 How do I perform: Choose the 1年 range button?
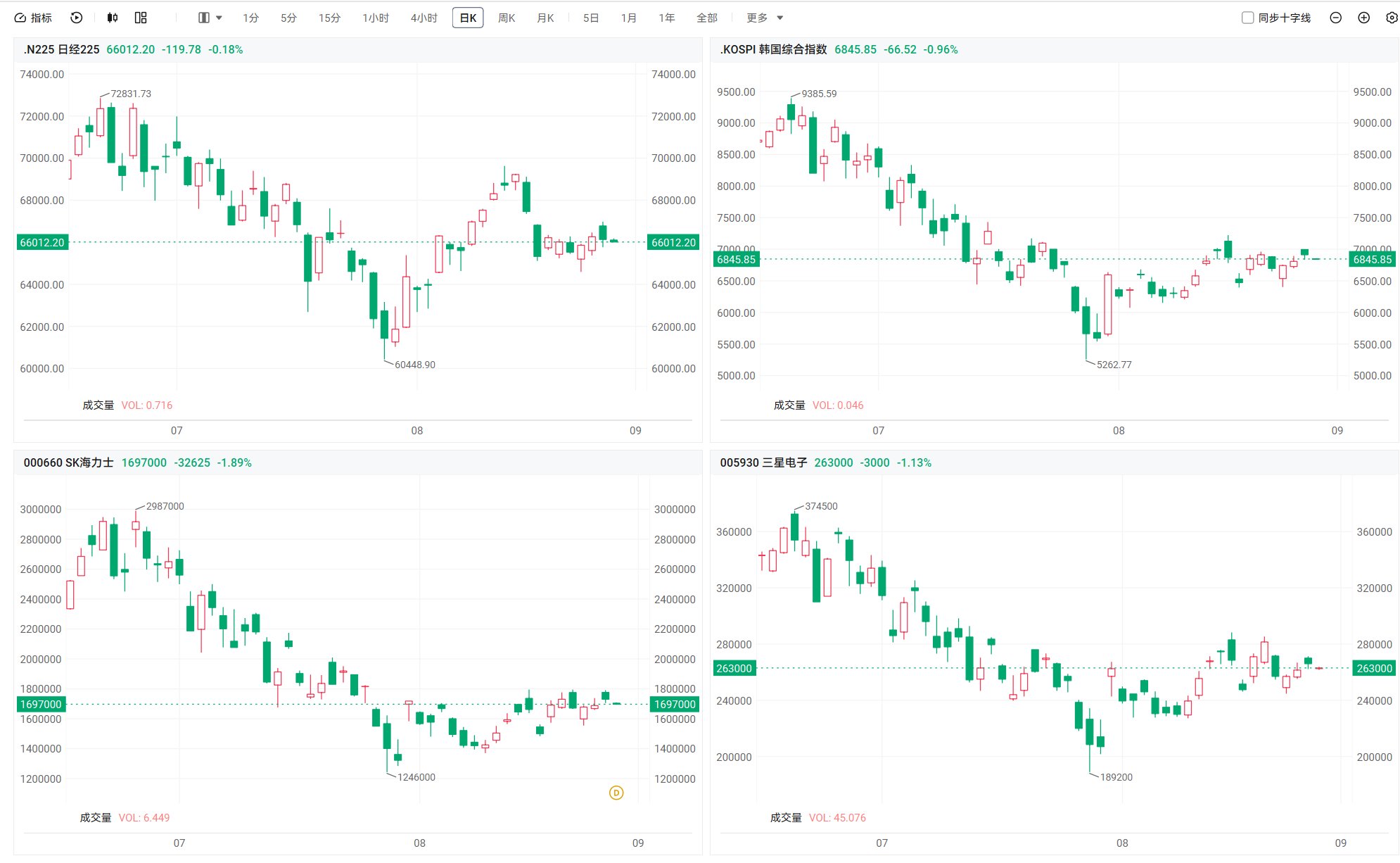(666, 18)
